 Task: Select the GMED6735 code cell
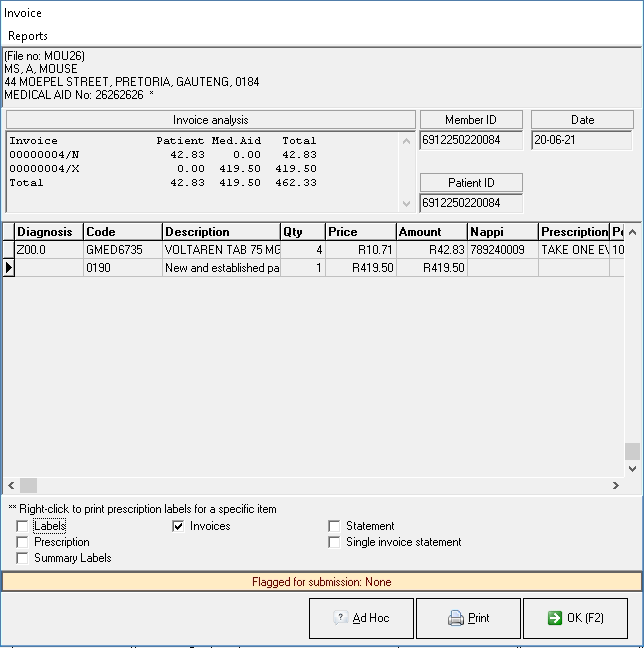click(x=122, y=250)
